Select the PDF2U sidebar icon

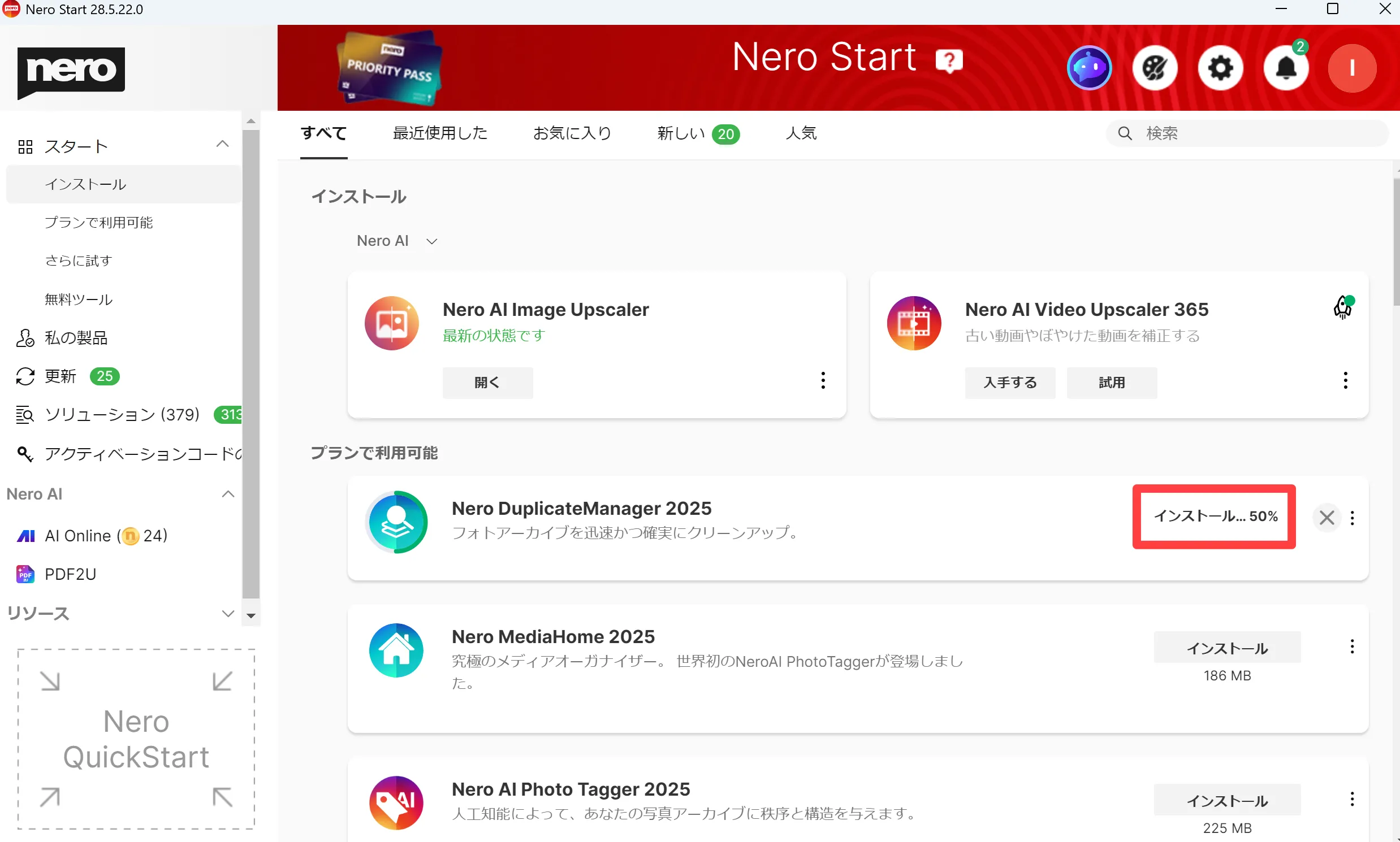point(25,574)
